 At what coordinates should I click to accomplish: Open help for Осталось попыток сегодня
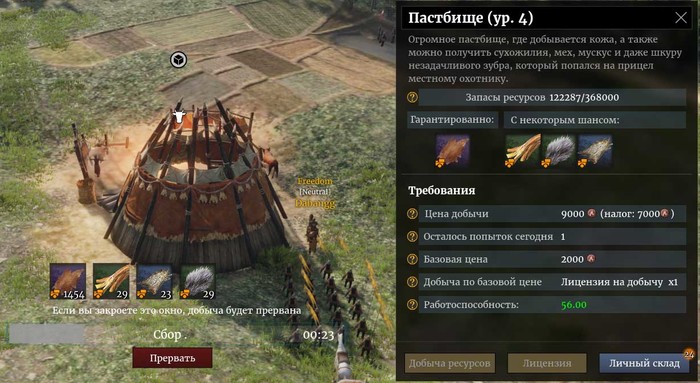pos(412,237)
